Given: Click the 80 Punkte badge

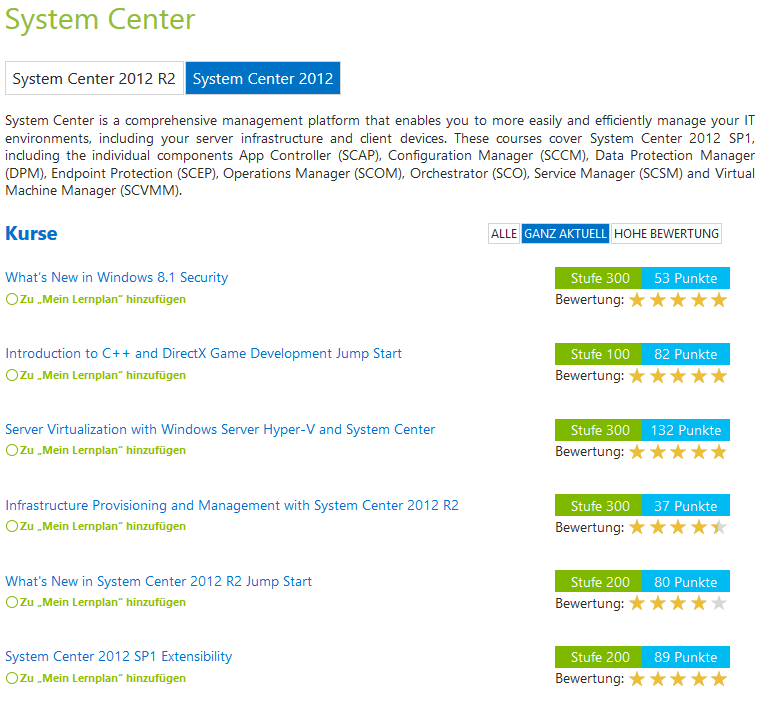Looking at the screenshot, I should [686, 581].
